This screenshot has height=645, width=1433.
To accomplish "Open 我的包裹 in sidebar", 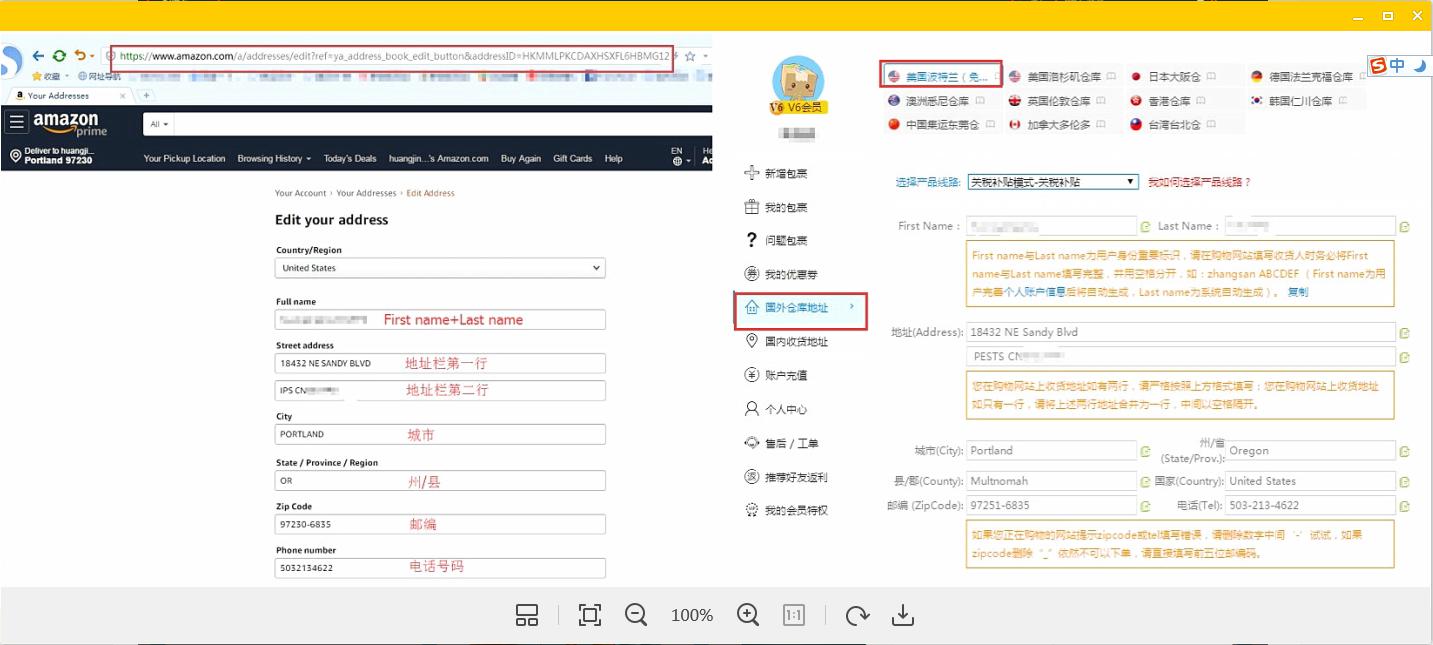I will tap(776, 207).
